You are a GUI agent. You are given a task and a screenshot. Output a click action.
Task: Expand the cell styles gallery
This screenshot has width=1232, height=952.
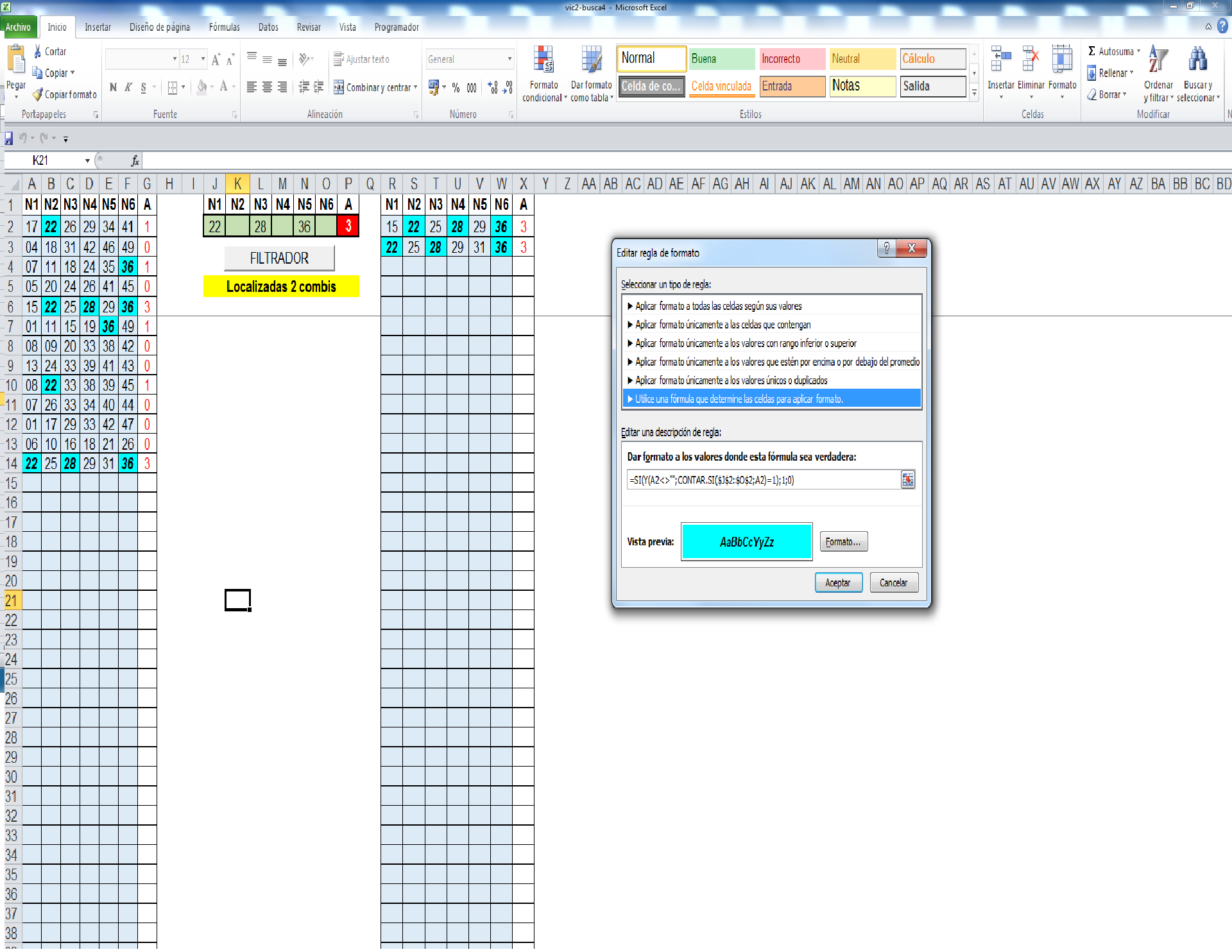point(974,93)
